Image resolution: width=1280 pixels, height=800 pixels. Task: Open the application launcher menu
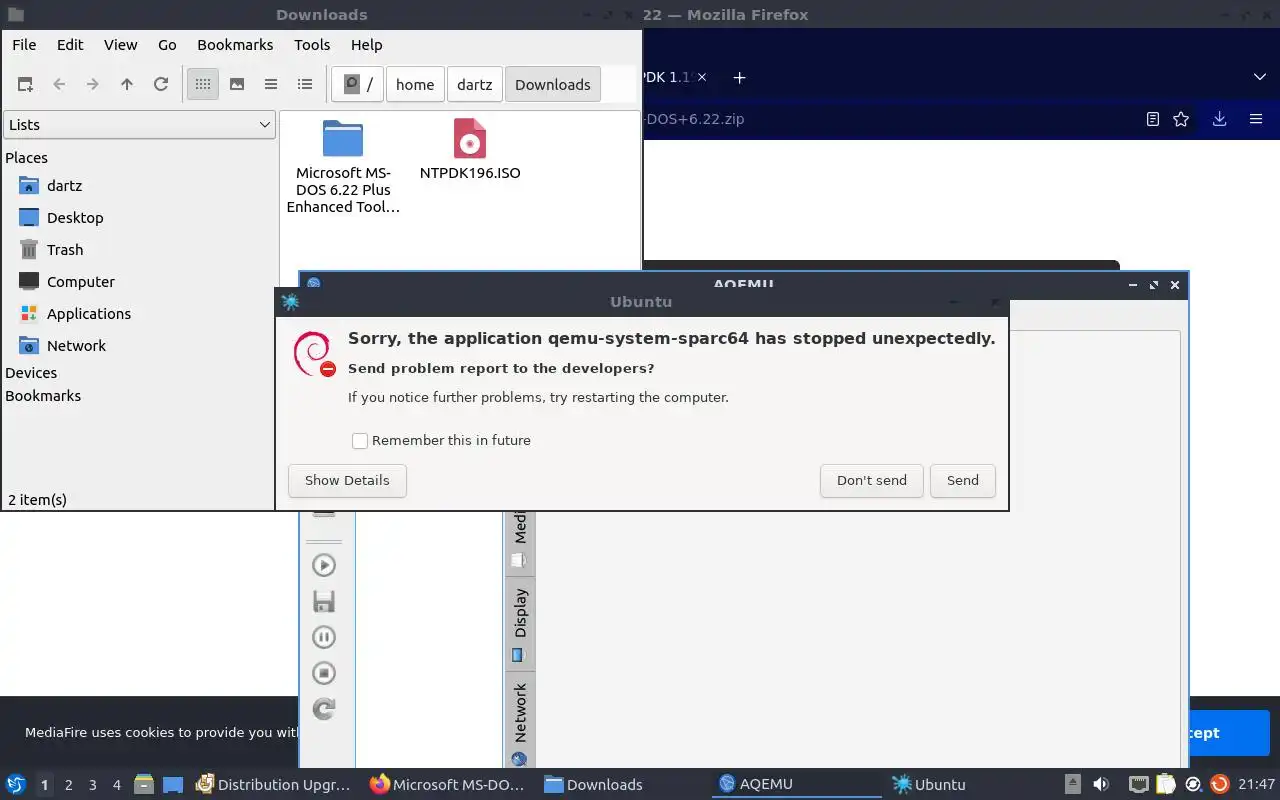[x=16, y=784]
